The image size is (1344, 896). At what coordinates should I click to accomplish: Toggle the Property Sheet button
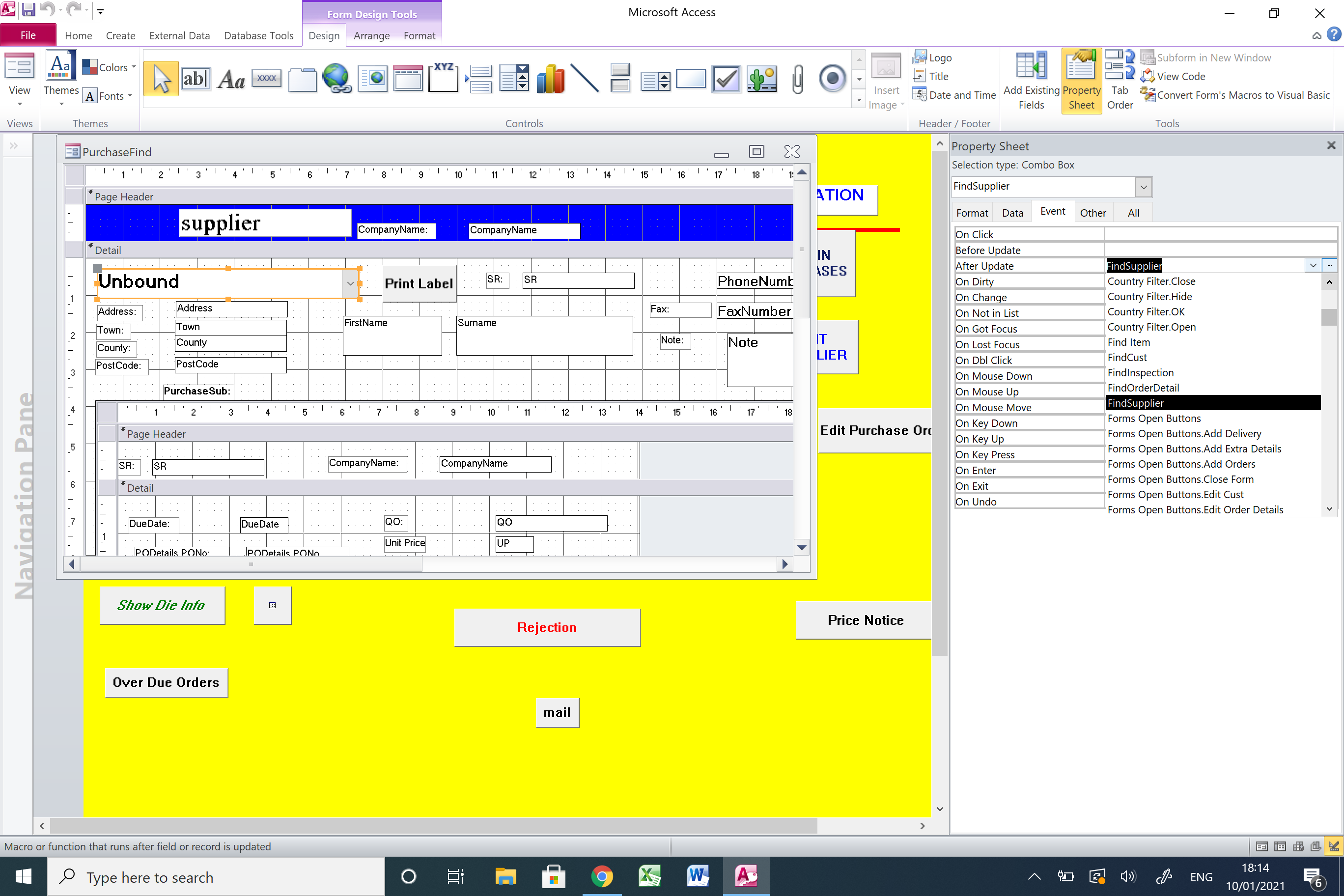[1081, 80]
